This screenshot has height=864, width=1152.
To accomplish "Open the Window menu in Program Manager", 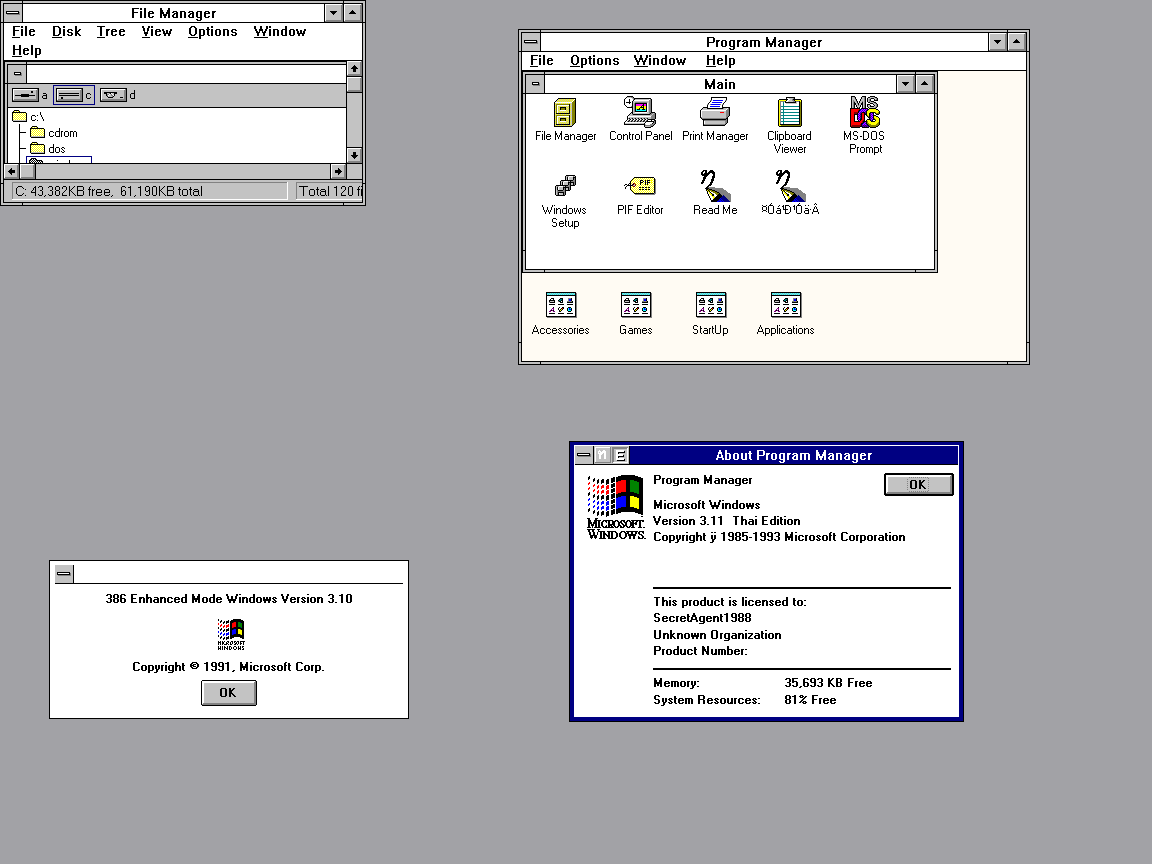I will pos(659,60).
